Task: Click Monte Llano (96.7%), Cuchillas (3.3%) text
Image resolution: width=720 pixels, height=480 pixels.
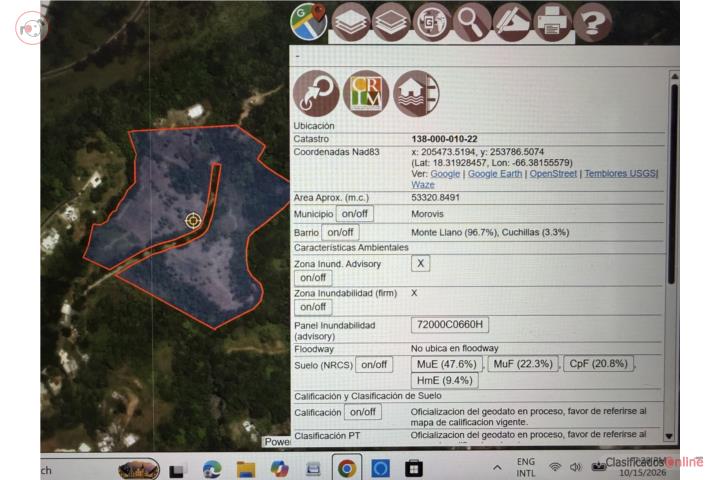Action: pos(490,232)
